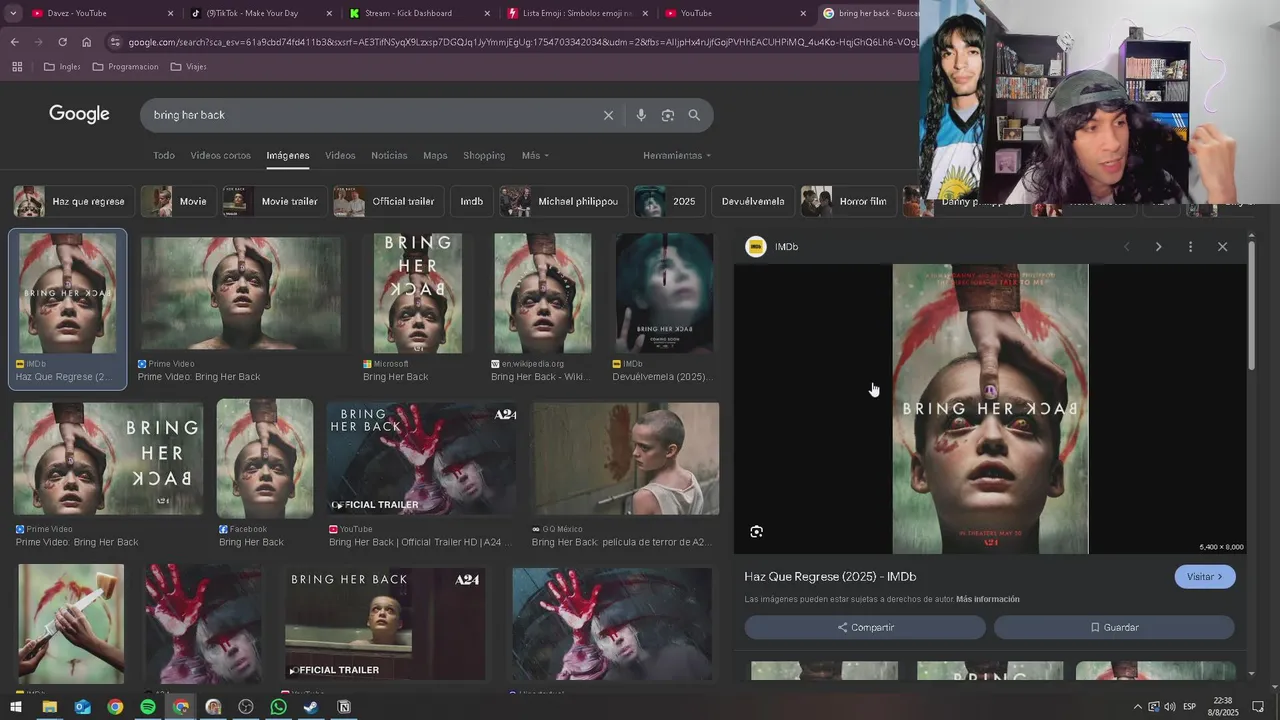Close the Stream - Kick Dashboard tab
Viewport: 1280px width, 720px height.
point(487,13)
